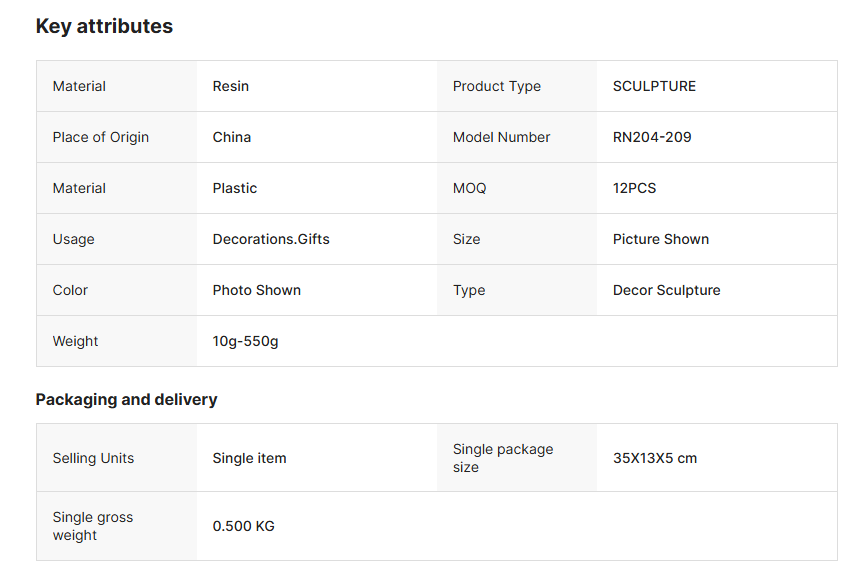Screen dimensions: 853x570
Task: Select the Single package size label
Action: click(503, 458)
